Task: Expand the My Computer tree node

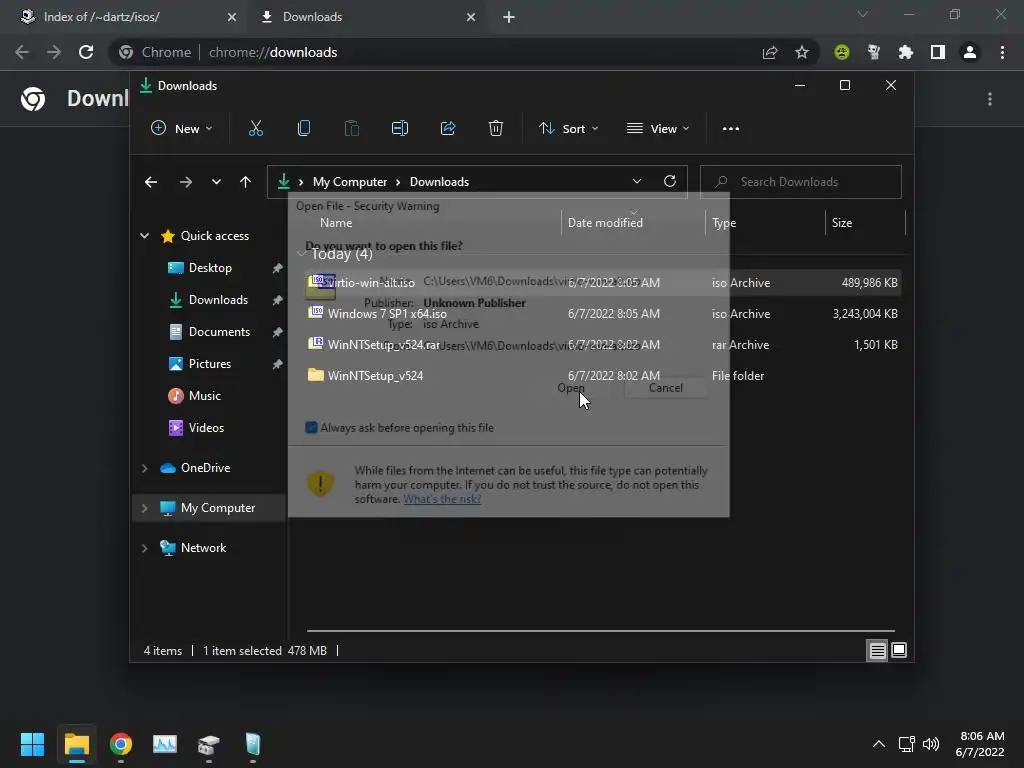Action: click(x=144, y=508)
